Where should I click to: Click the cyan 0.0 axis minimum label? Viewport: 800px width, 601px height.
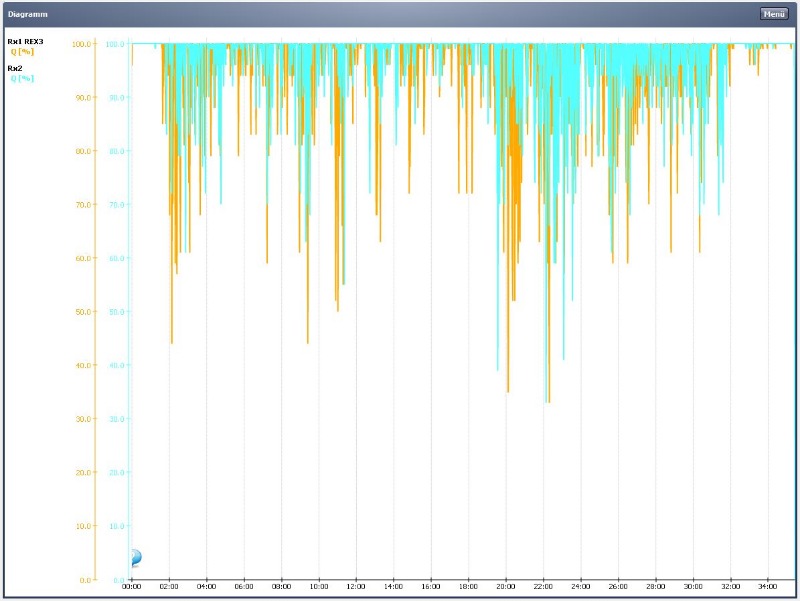coord(118,580)
